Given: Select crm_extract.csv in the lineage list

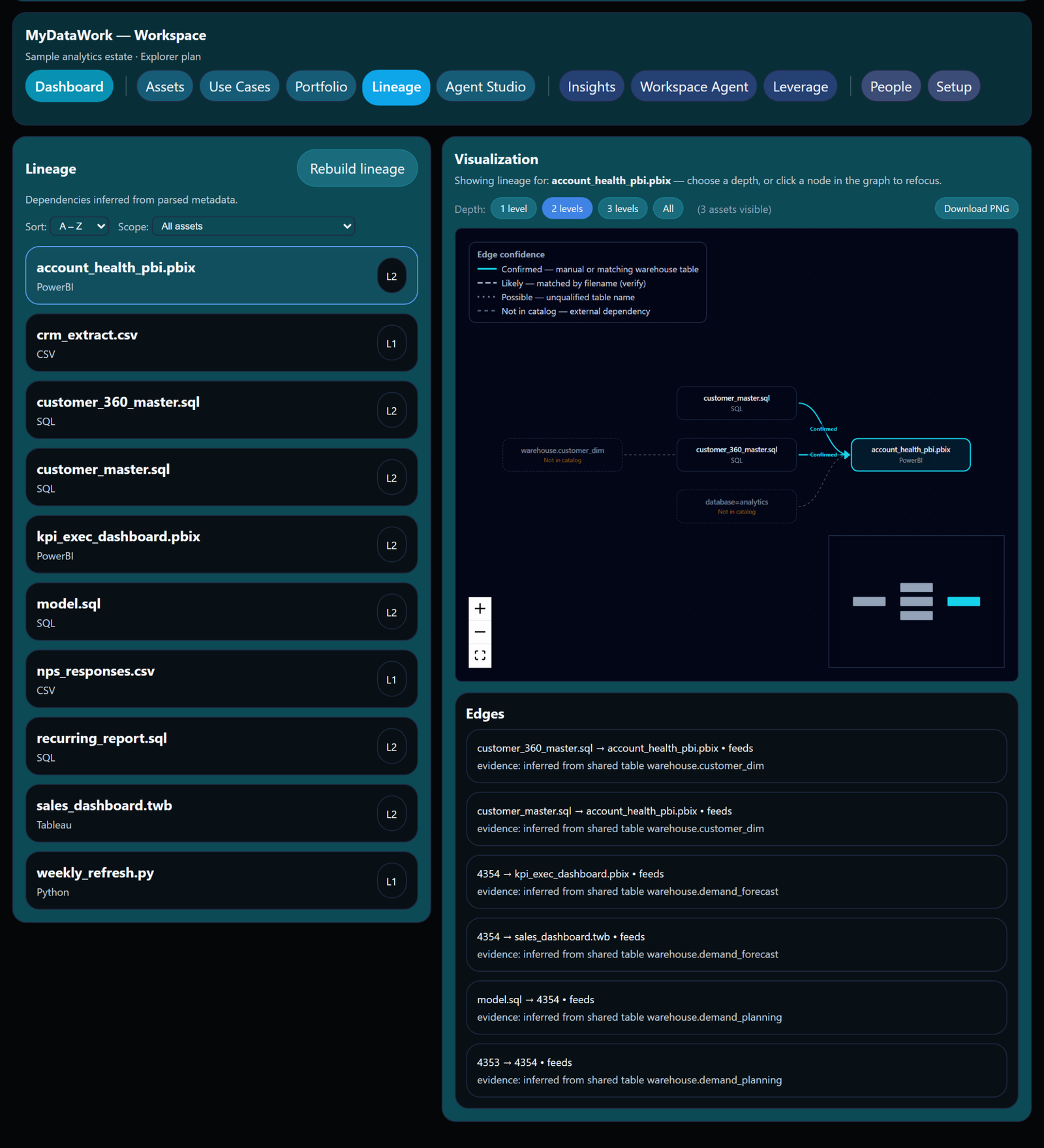Looking at the screenshot, I should 221,343.
